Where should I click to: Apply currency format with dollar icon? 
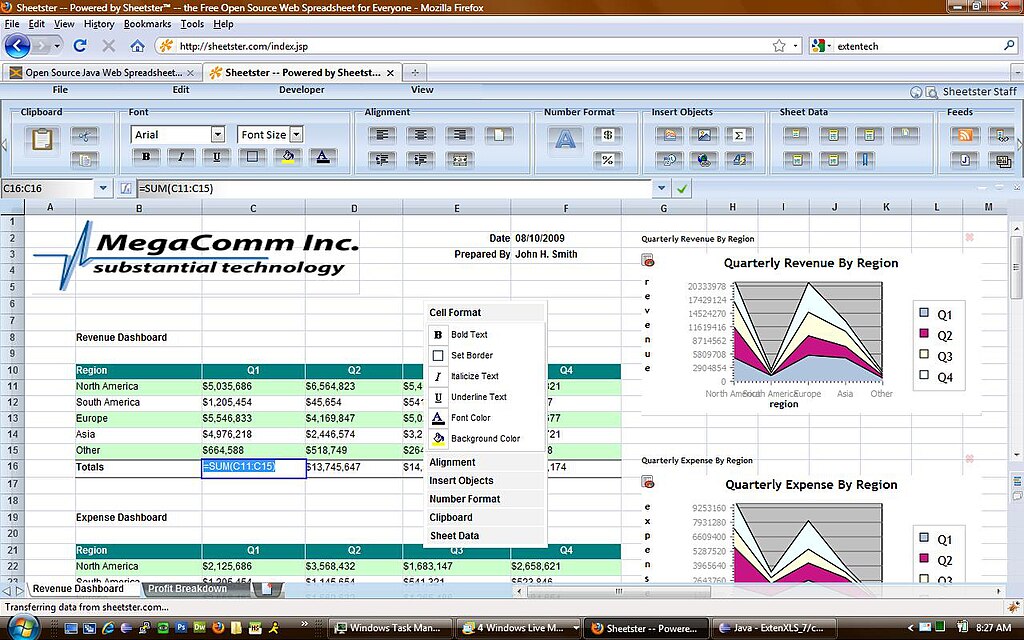tap(607, 135)
